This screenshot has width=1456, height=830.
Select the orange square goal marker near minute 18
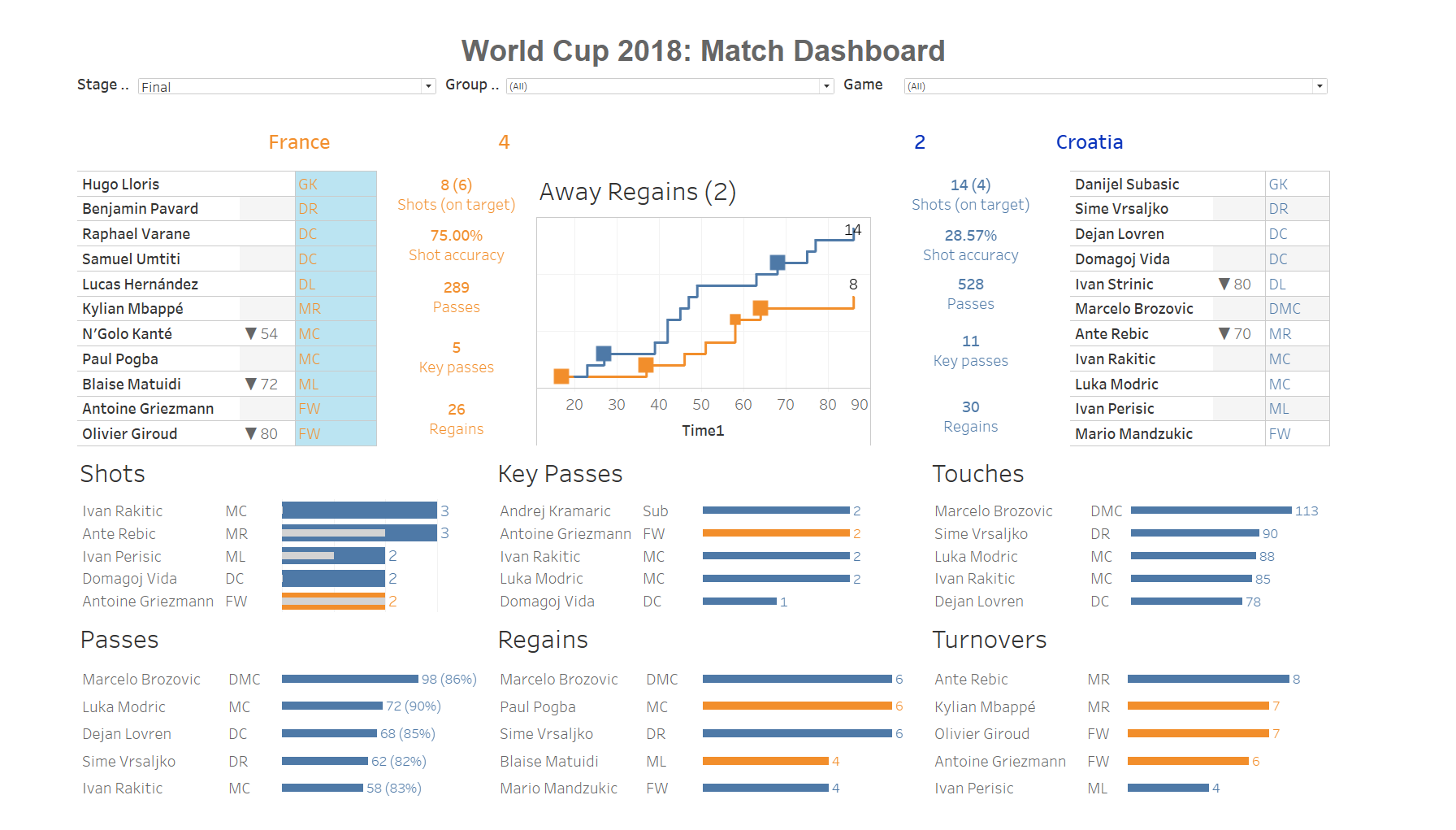pyautogui.click(x=561, y=376)
